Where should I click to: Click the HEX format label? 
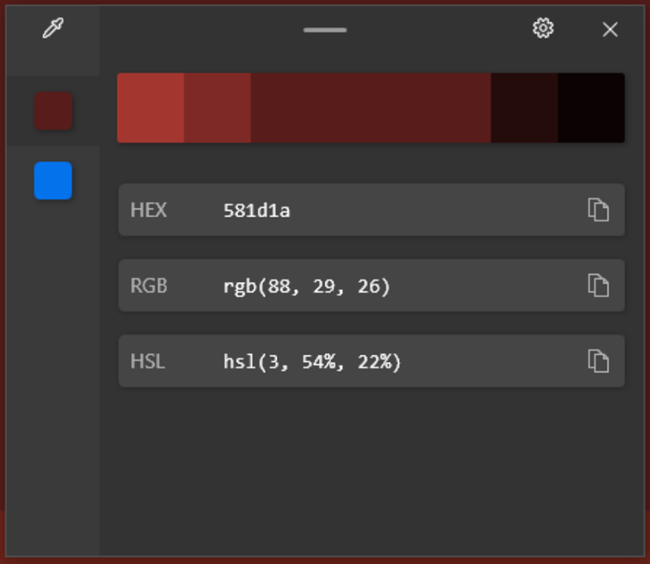(149, 210)
